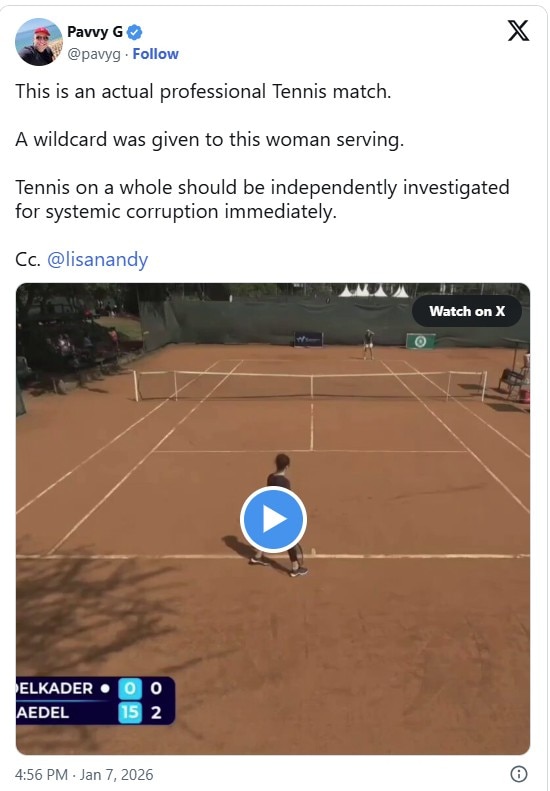Open the X logo link
This screenshot has width=550, height=791.
518,31
